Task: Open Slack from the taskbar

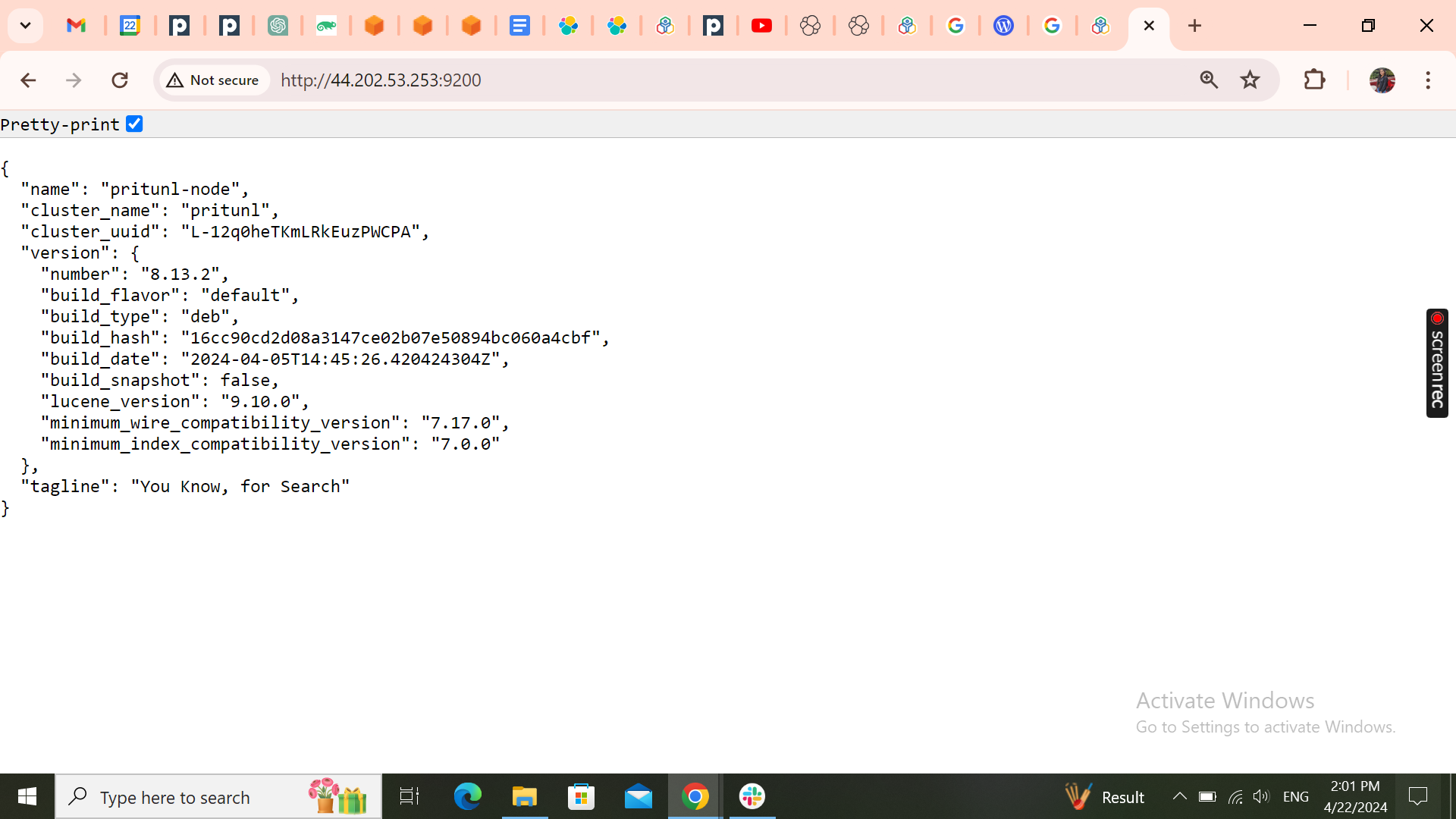Action: (x=752, y=796)
